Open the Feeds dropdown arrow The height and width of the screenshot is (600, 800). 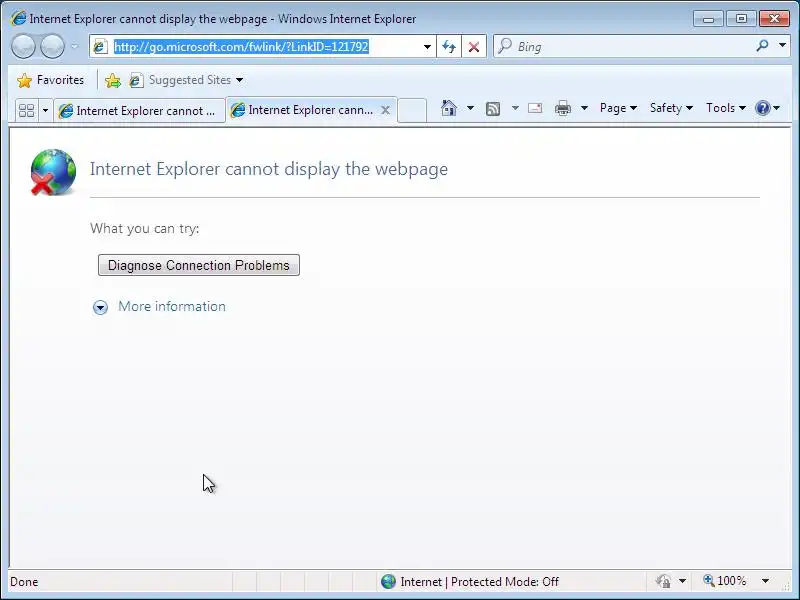[515, 108]
